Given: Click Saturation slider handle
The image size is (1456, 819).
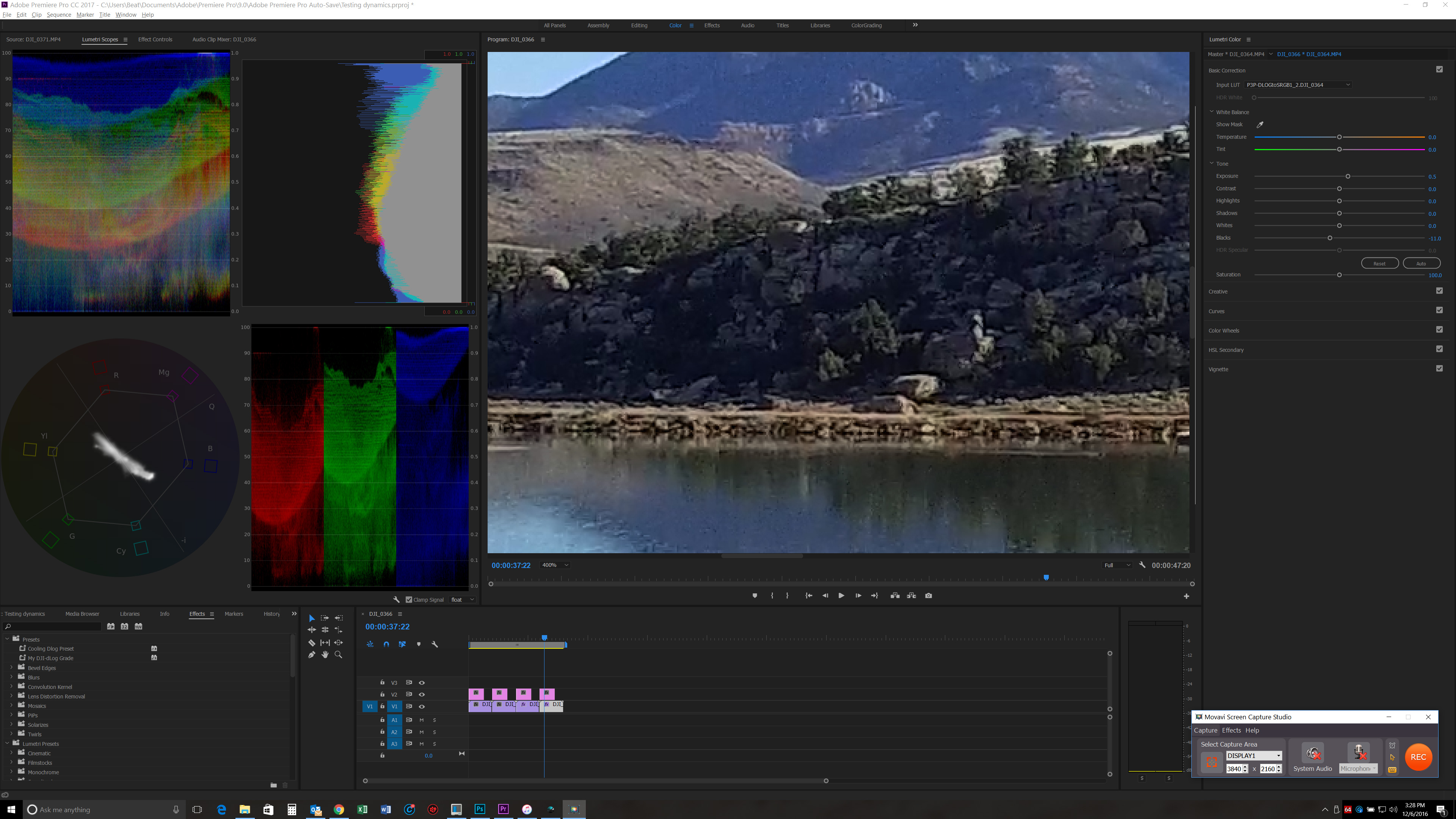Looking at the screenshot, I should pos(1339,275).
